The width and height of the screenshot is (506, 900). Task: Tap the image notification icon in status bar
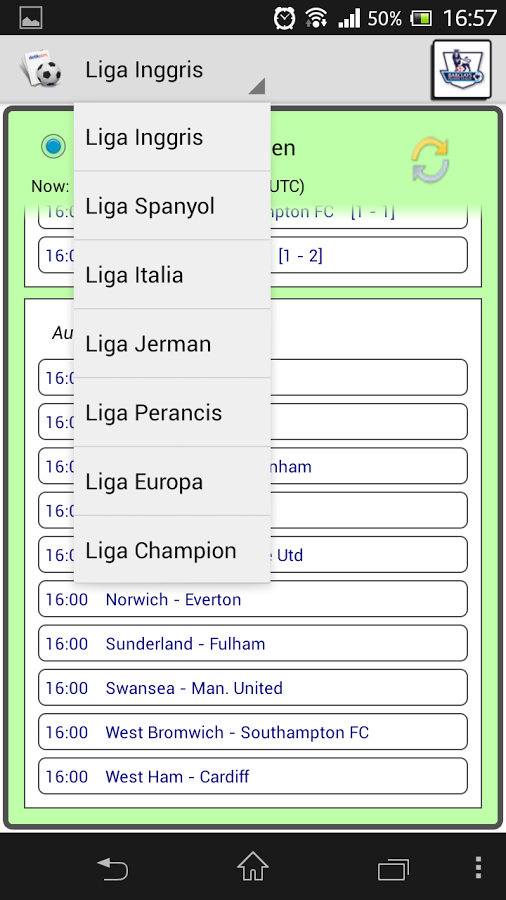(31, 18)
